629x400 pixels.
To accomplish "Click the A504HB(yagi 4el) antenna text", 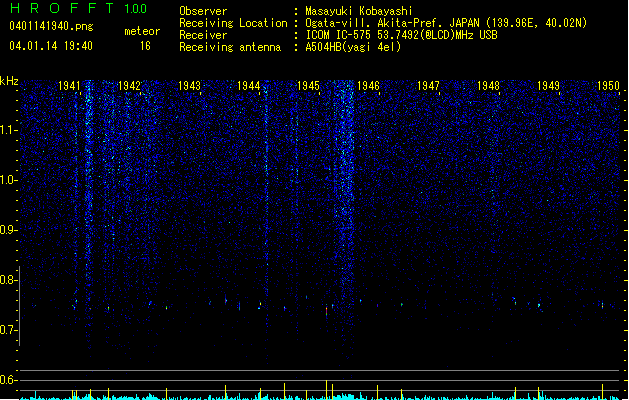I will 353,47.
